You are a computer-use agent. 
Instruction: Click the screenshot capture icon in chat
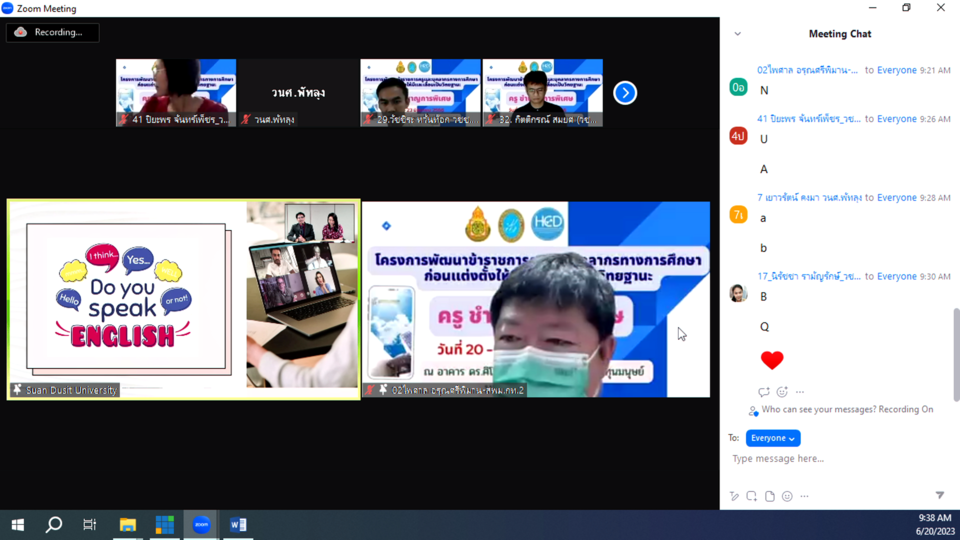(x=751, y=496)
